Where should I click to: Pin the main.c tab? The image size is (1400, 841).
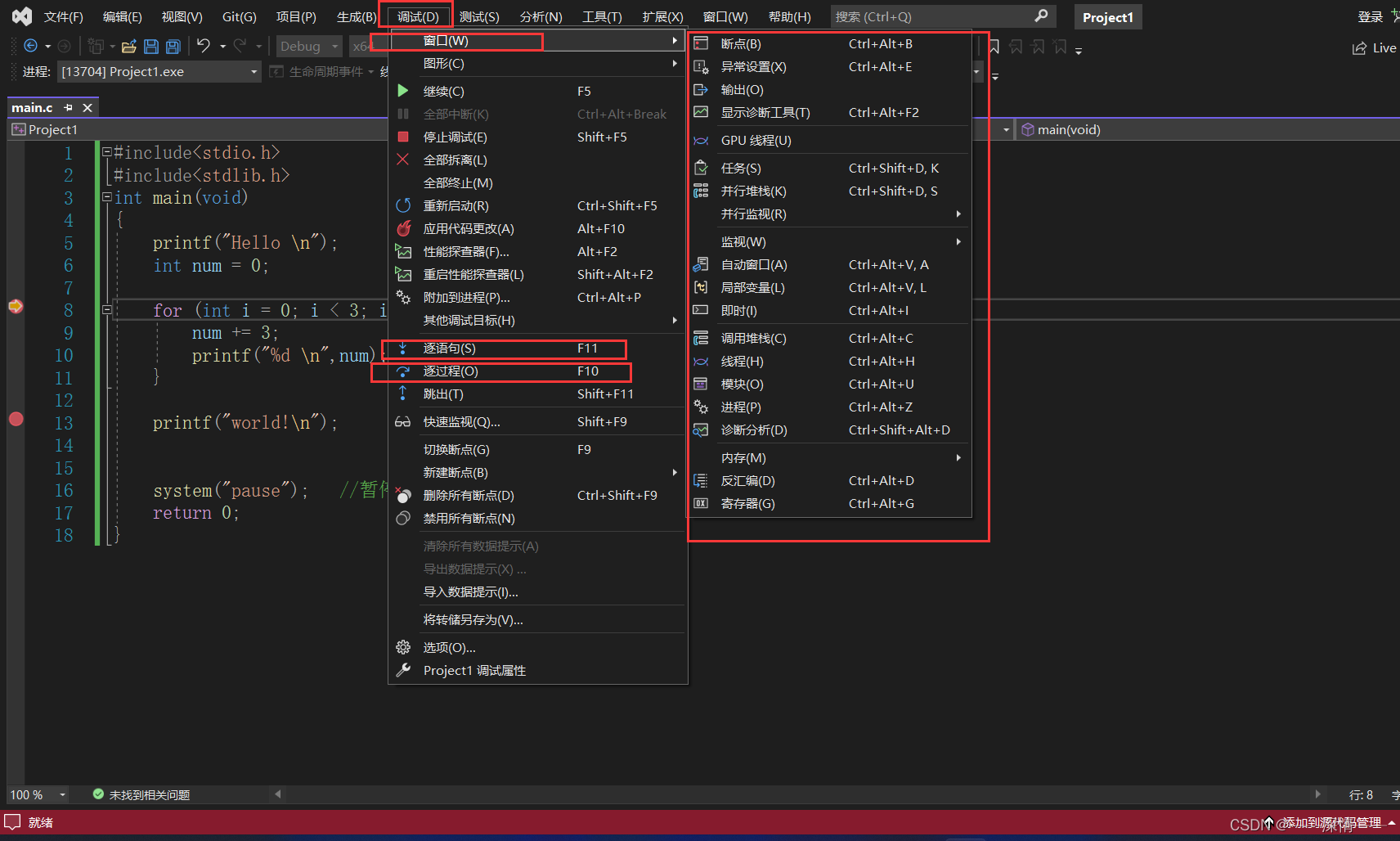coord(68,107)
